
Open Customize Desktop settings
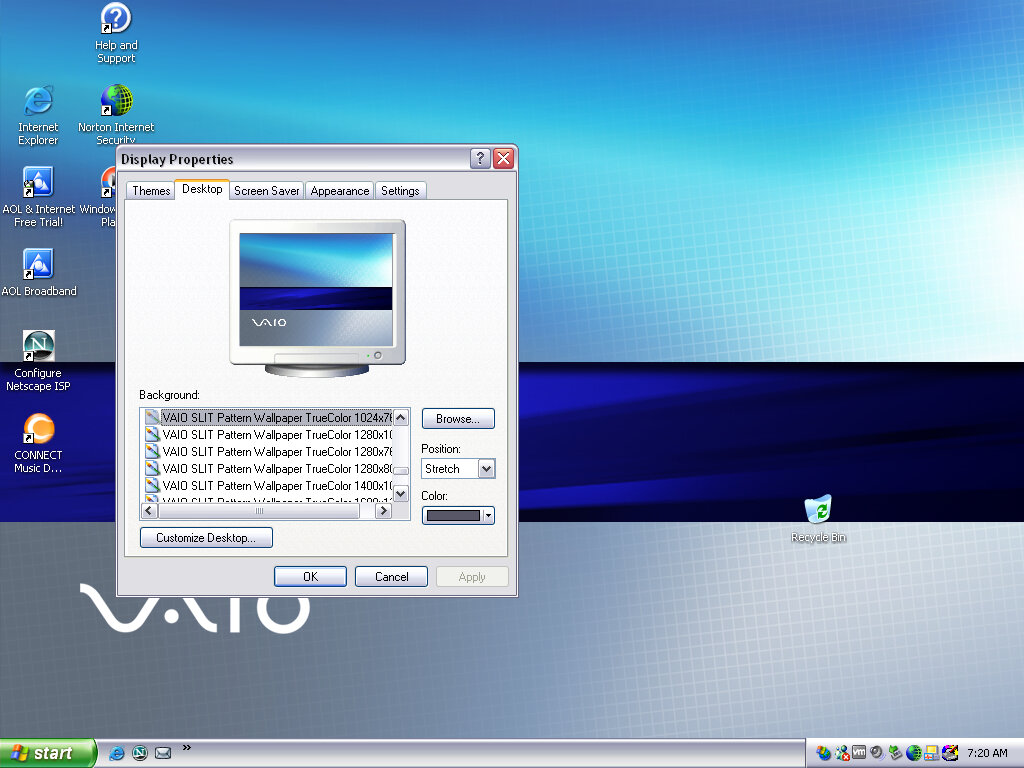pyautogui.click(x=205, y=537)
